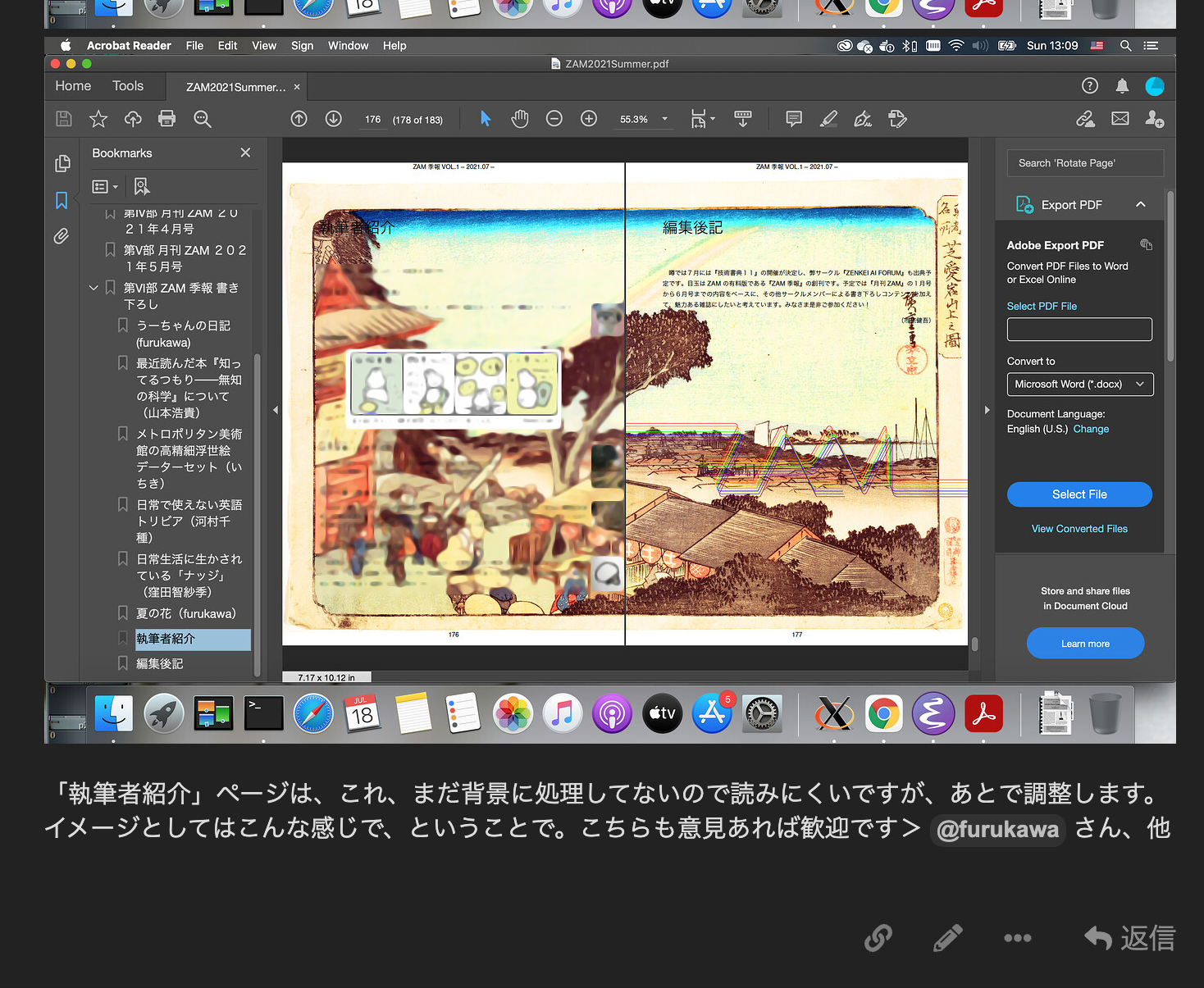Open the Fill & Sign pen tool
Viewport: 1204px width, 988px height.
pos(863,119)
